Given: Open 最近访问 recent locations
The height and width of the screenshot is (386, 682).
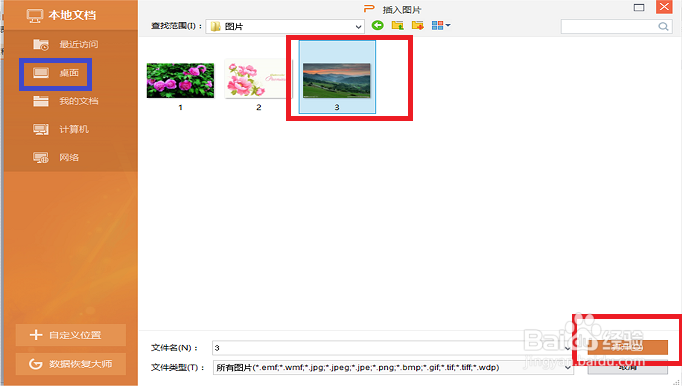Looking at the screenshot, I should coord(66,44).
